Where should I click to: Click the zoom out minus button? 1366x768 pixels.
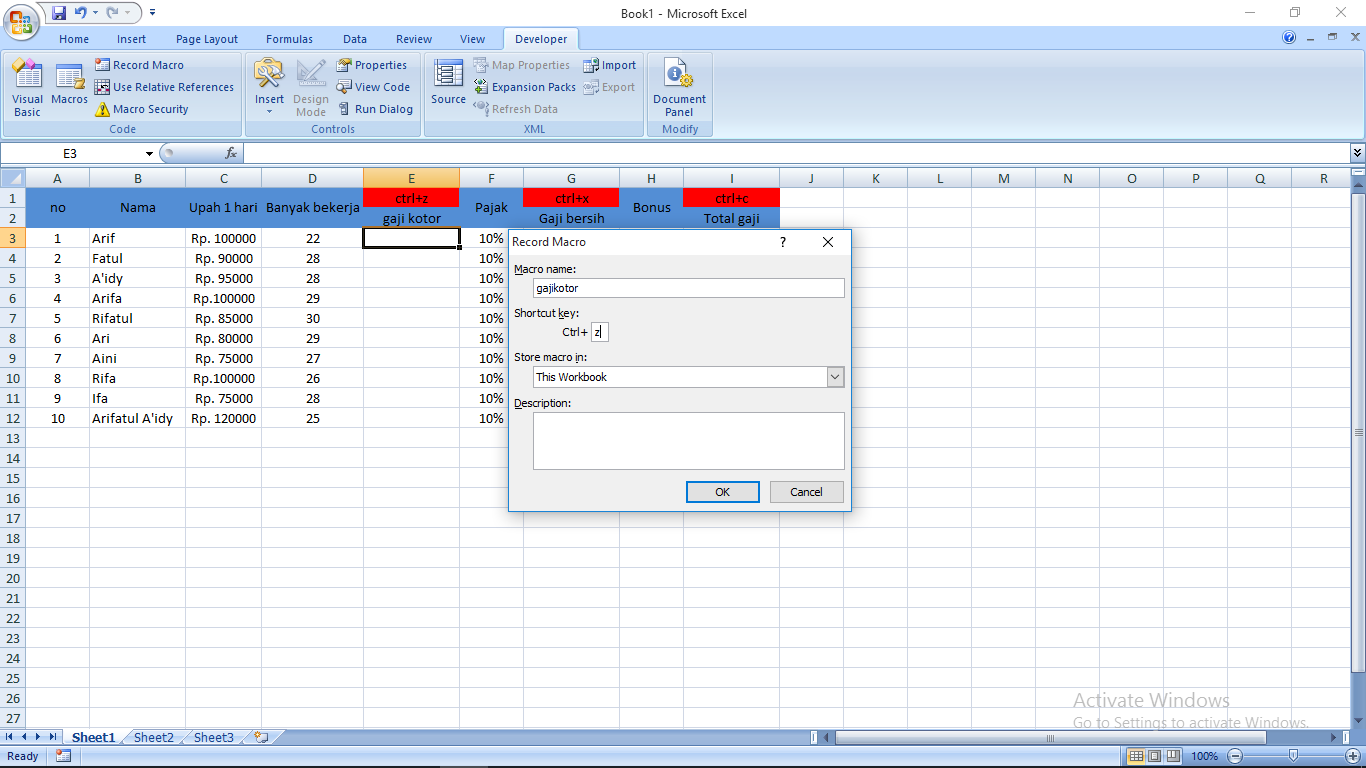point(1236,756)
